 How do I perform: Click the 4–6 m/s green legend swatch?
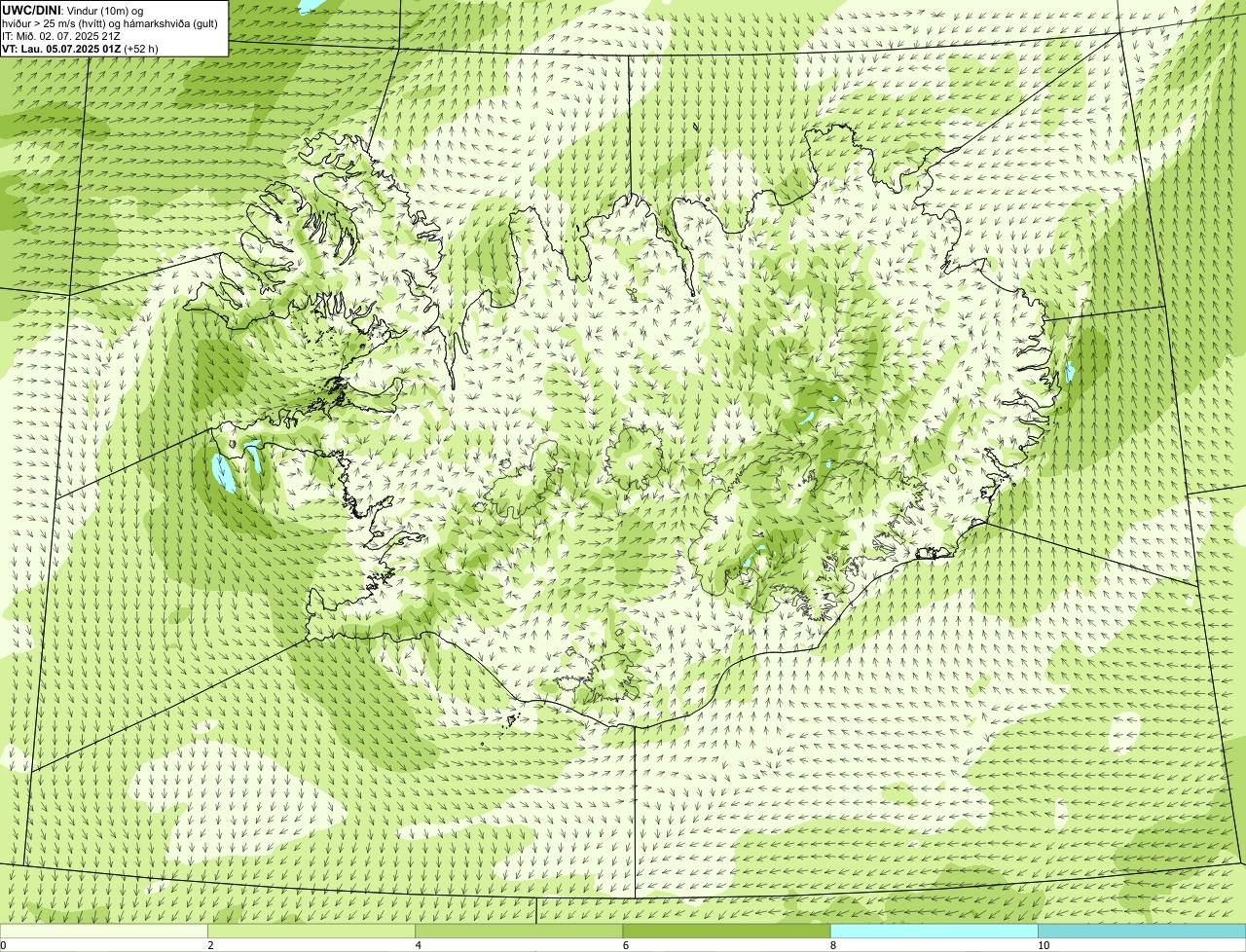tap(519, 932)
